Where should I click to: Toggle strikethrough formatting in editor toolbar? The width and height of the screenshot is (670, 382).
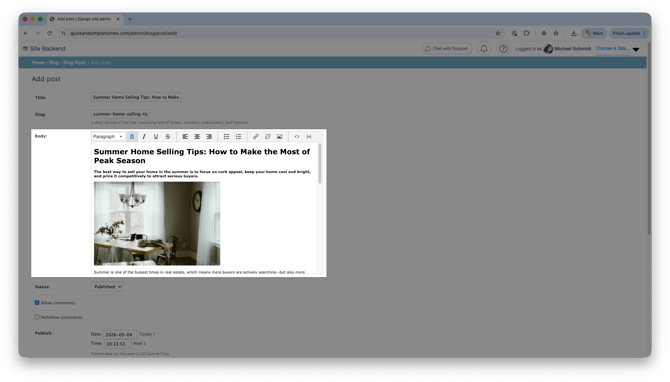168,137
